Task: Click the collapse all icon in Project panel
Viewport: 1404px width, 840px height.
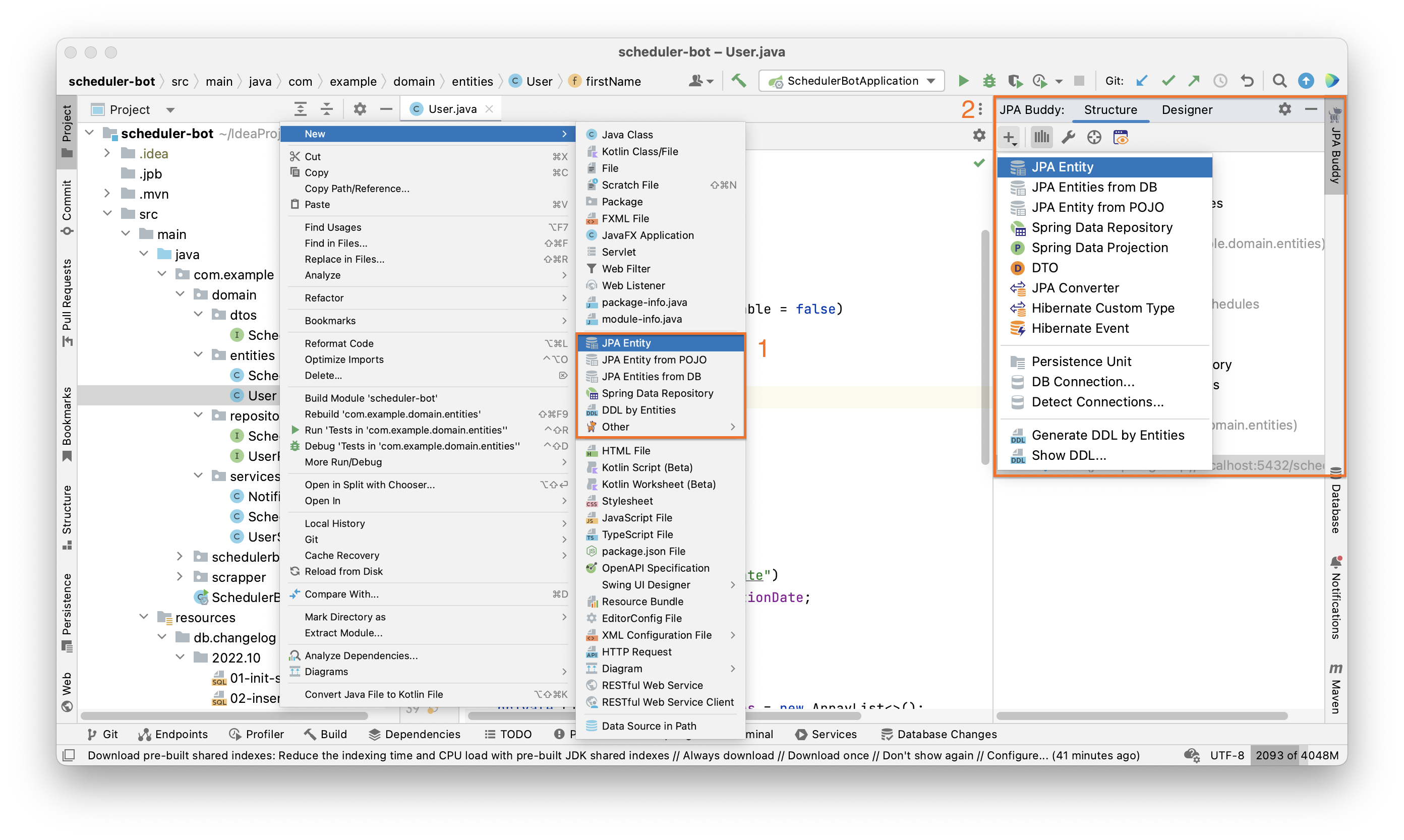Action: coord(327,109)
